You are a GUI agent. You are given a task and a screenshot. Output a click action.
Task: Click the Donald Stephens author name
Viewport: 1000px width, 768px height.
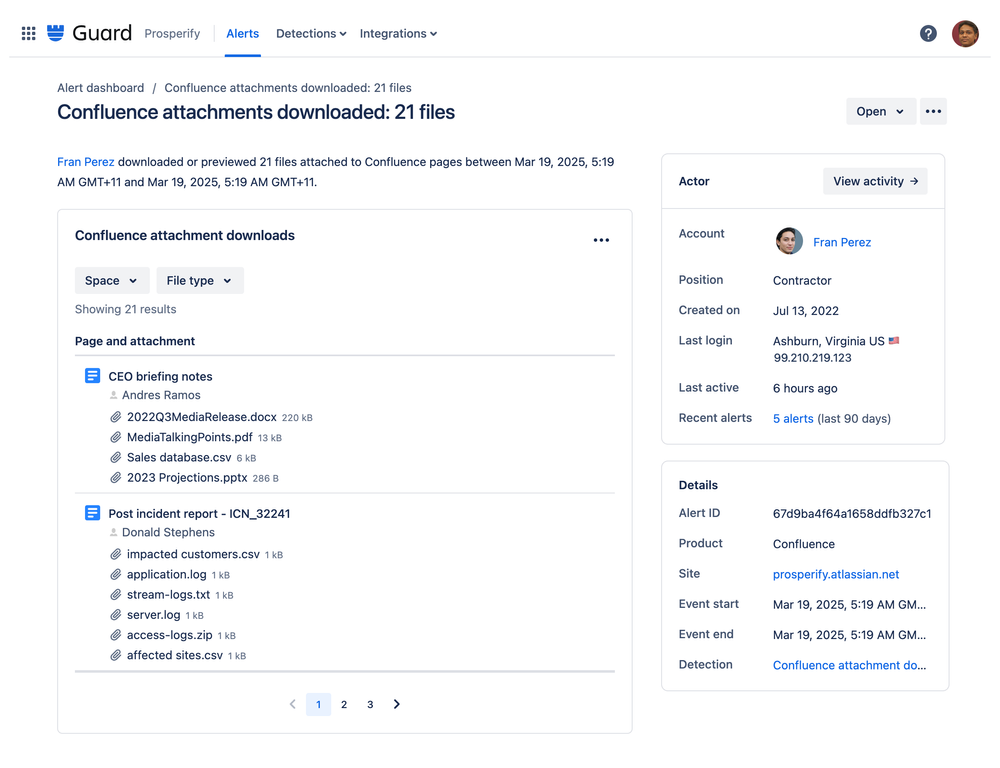click(168, 533)
